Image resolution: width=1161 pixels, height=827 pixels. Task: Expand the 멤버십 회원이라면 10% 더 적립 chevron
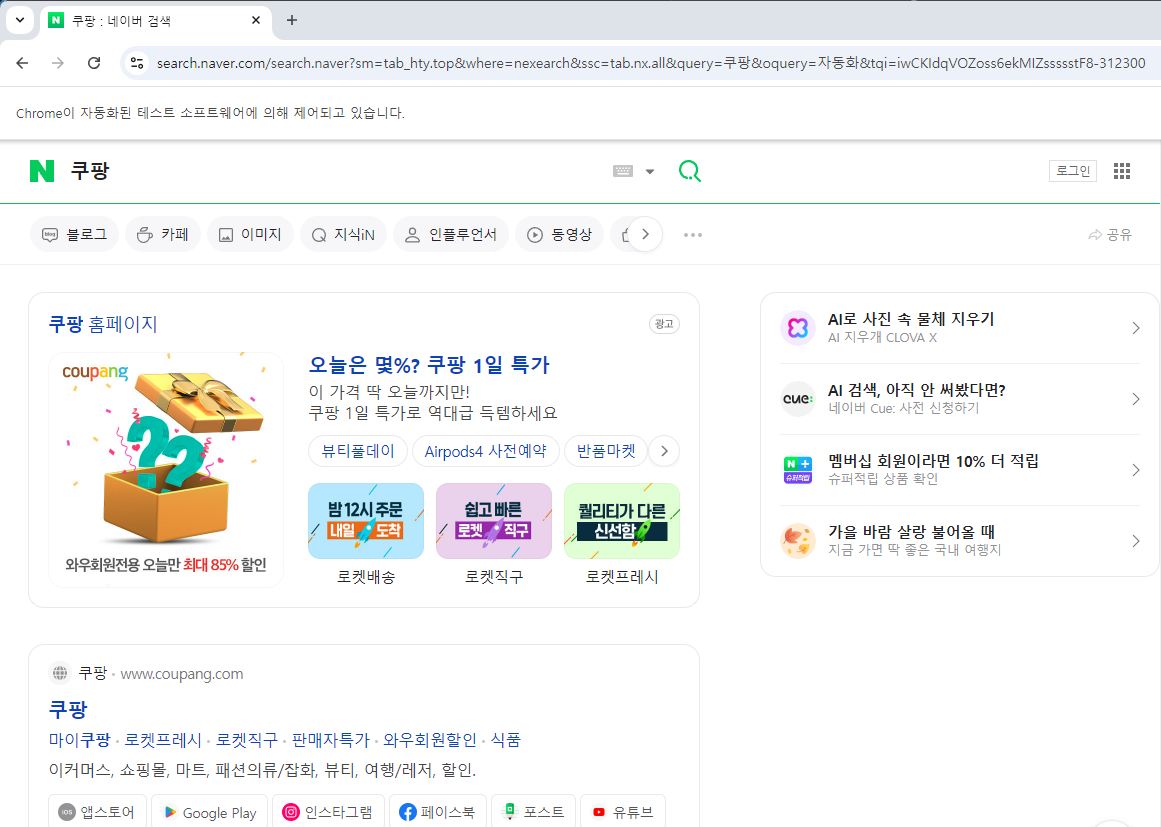click(1136, 470)
